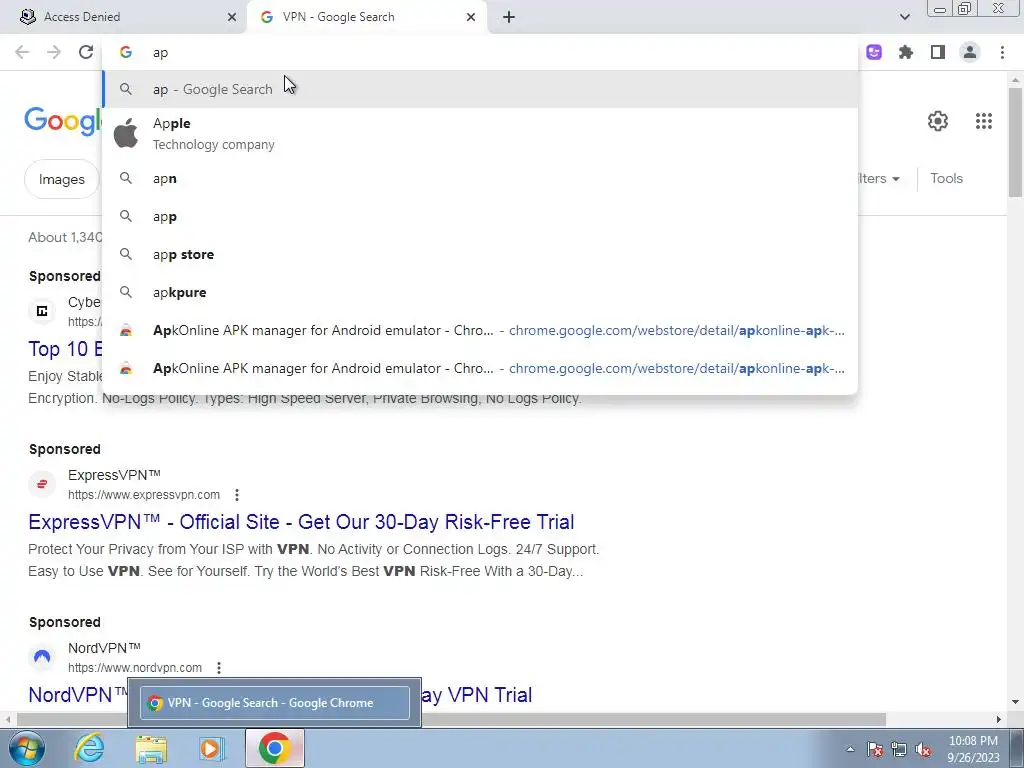Select the 'apkpure' suggestion
The width and height of the screenshot is (1024, 768).
point(480,292)
